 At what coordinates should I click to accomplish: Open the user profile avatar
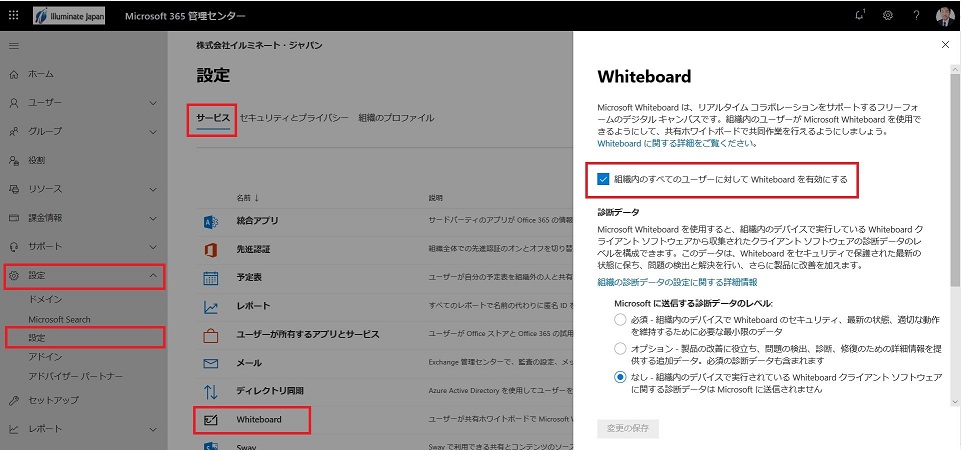point(945,16)
